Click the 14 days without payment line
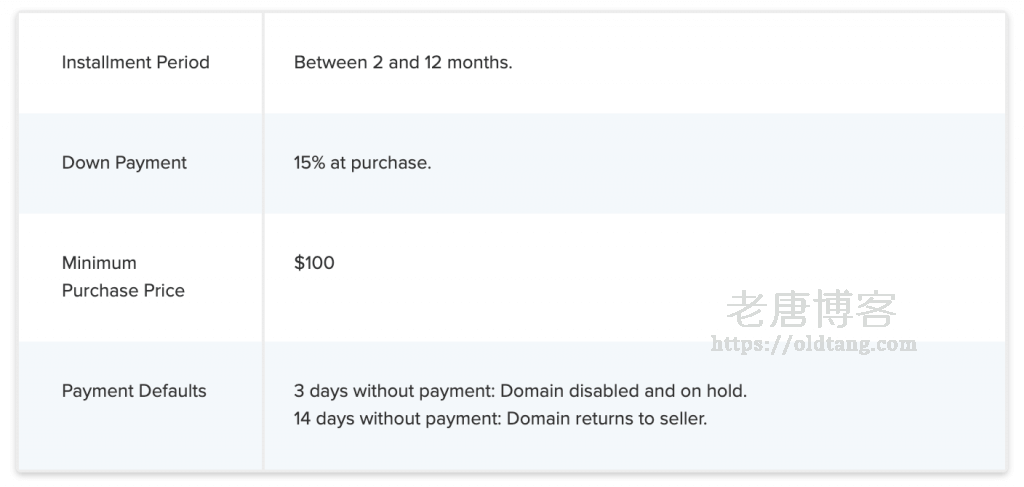Viewport: 1024px width, 487px height. tap(500, 418)
